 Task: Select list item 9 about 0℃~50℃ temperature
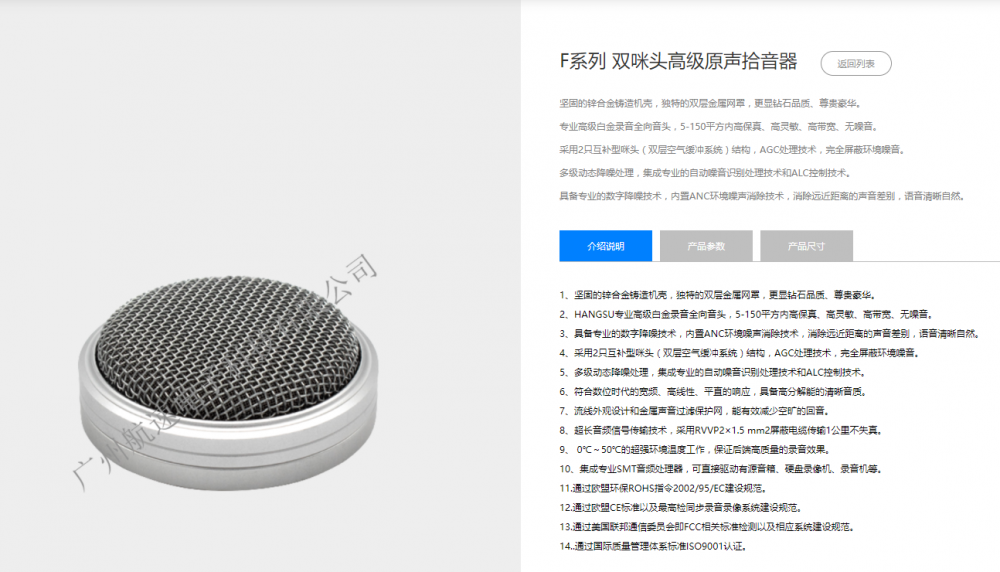tap(695, 450)
